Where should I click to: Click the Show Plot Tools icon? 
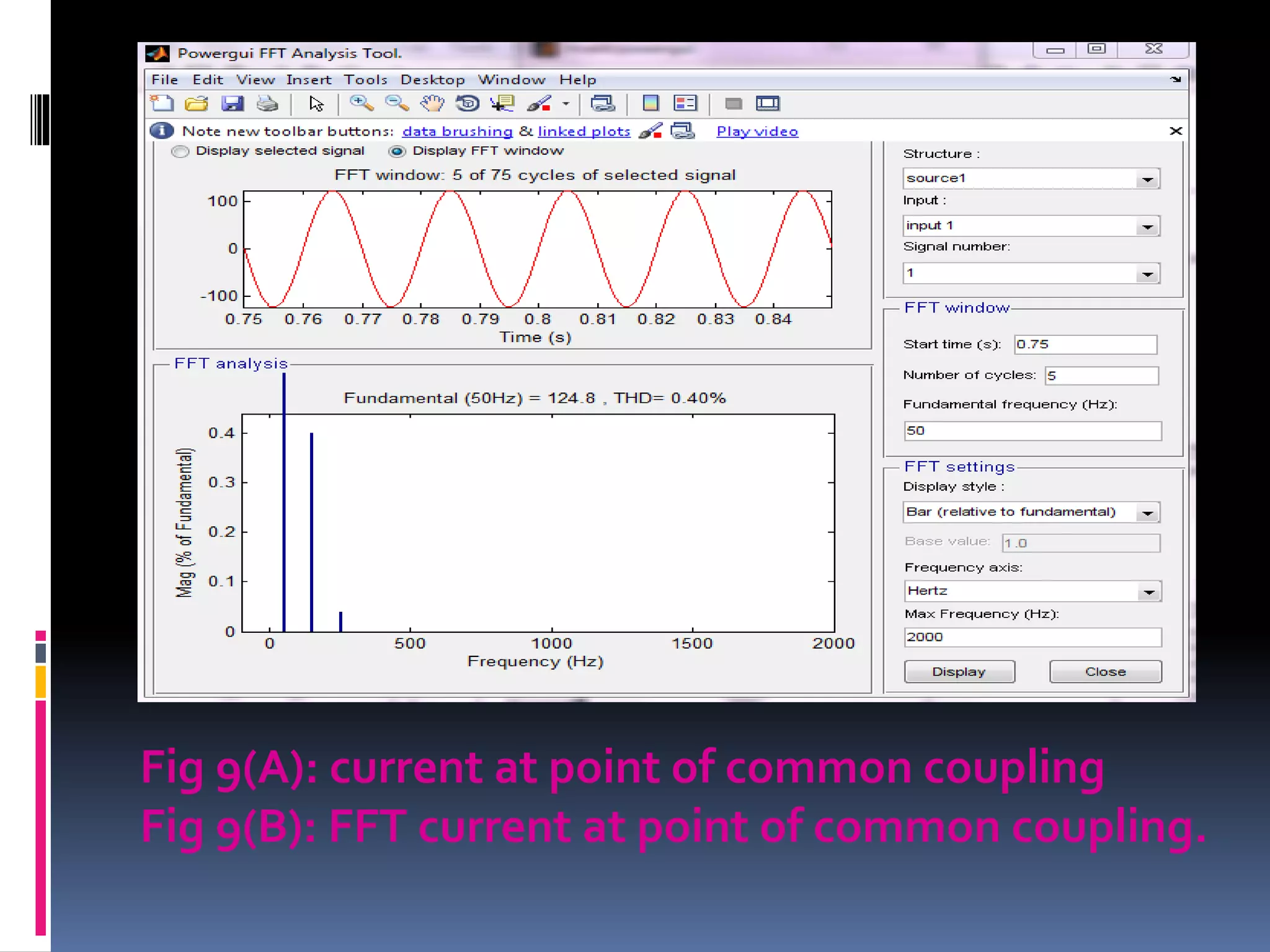pyautogui.click(x=768, y=104)
